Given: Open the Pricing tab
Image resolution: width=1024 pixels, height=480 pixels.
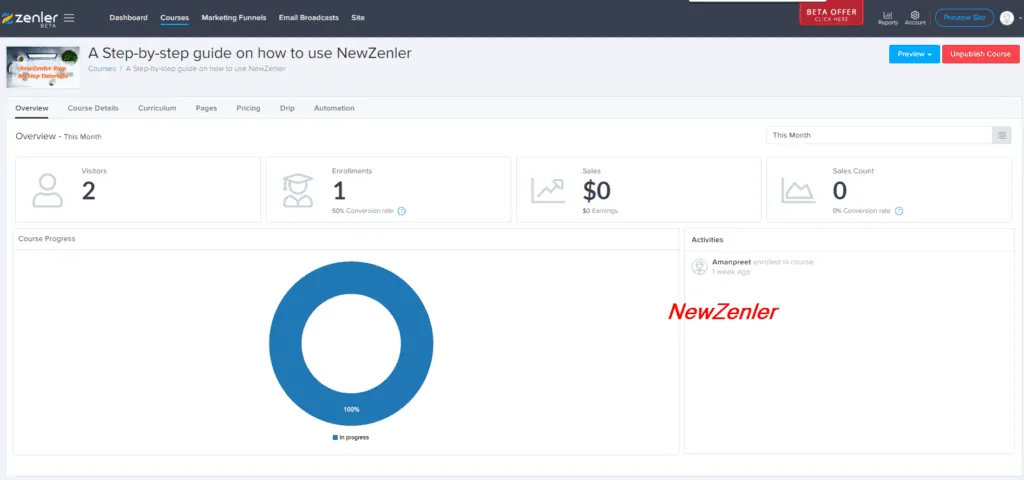Looking at the screenshot, I should pos(248,108).
